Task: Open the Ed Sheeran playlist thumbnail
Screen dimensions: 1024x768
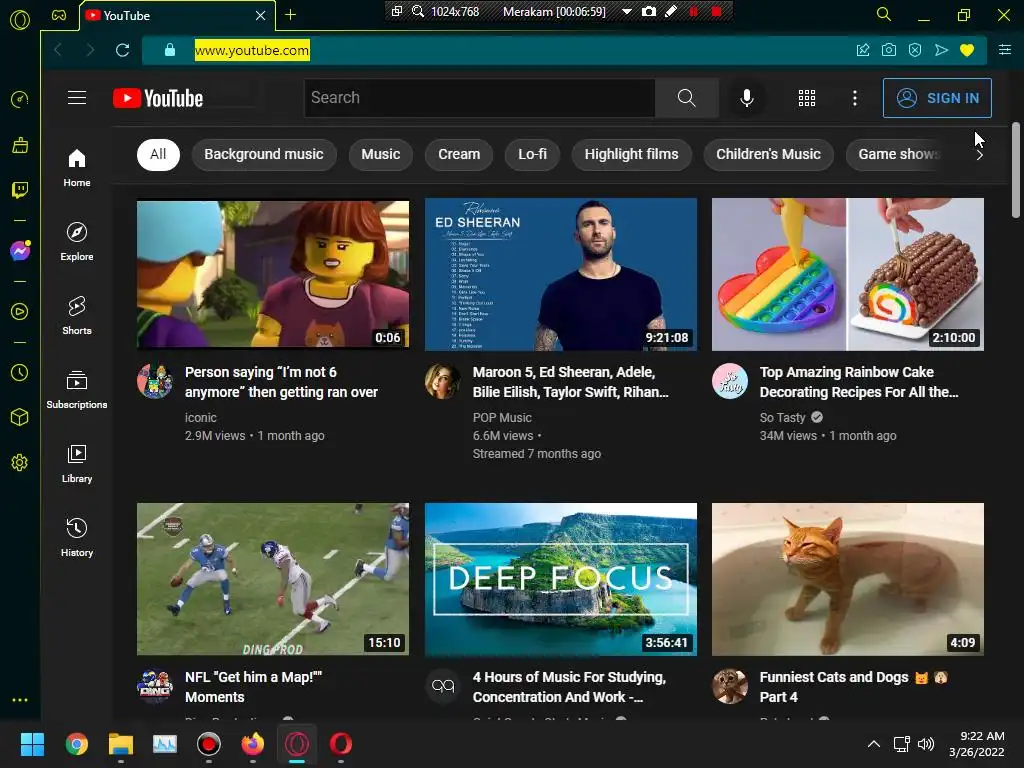Action: click(x=560, y=274)
